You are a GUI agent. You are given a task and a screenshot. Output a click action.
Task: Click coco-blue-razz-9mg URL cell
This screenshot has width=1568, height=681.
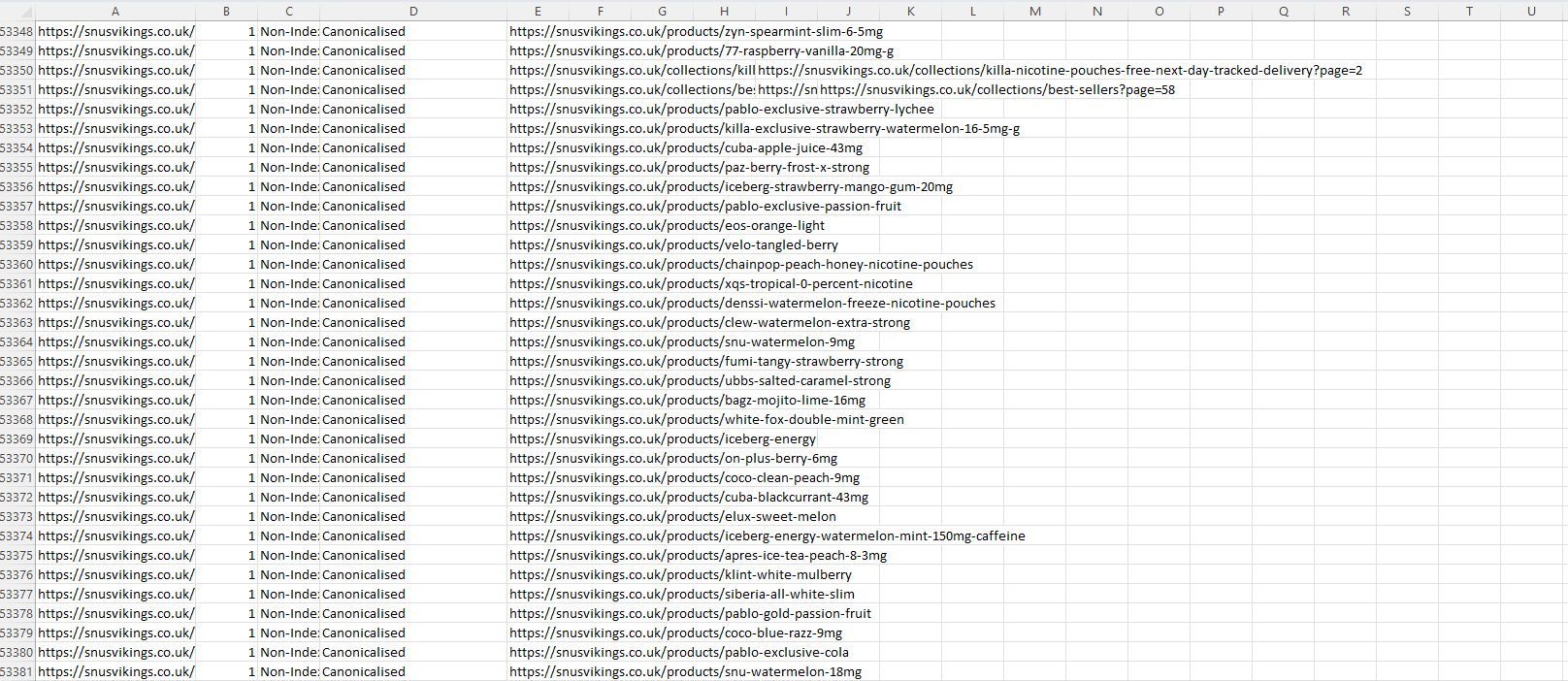coord(675,632)
